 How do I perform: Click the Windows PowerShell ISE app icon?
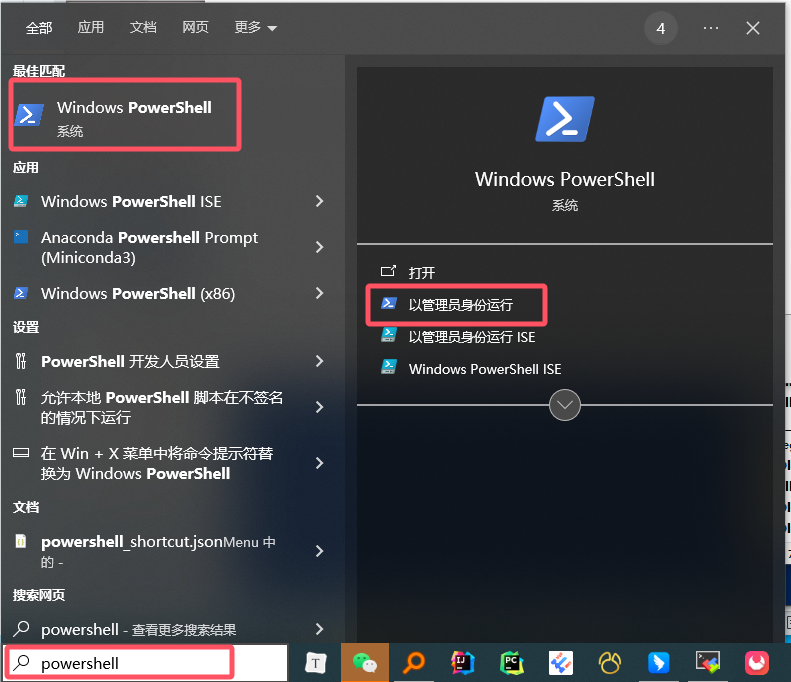tap(21, 201)
